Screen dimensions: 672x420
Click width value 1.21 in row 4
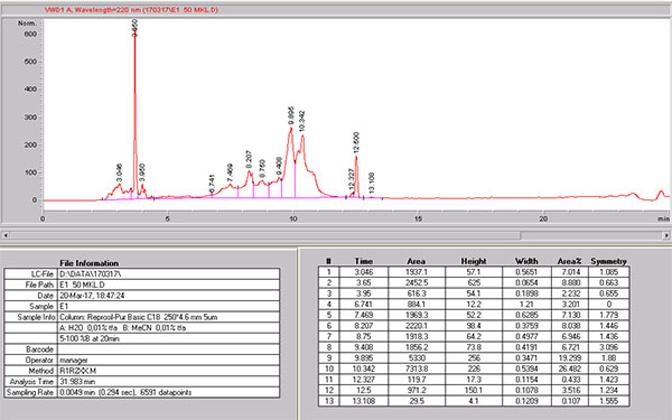point(527,304)
